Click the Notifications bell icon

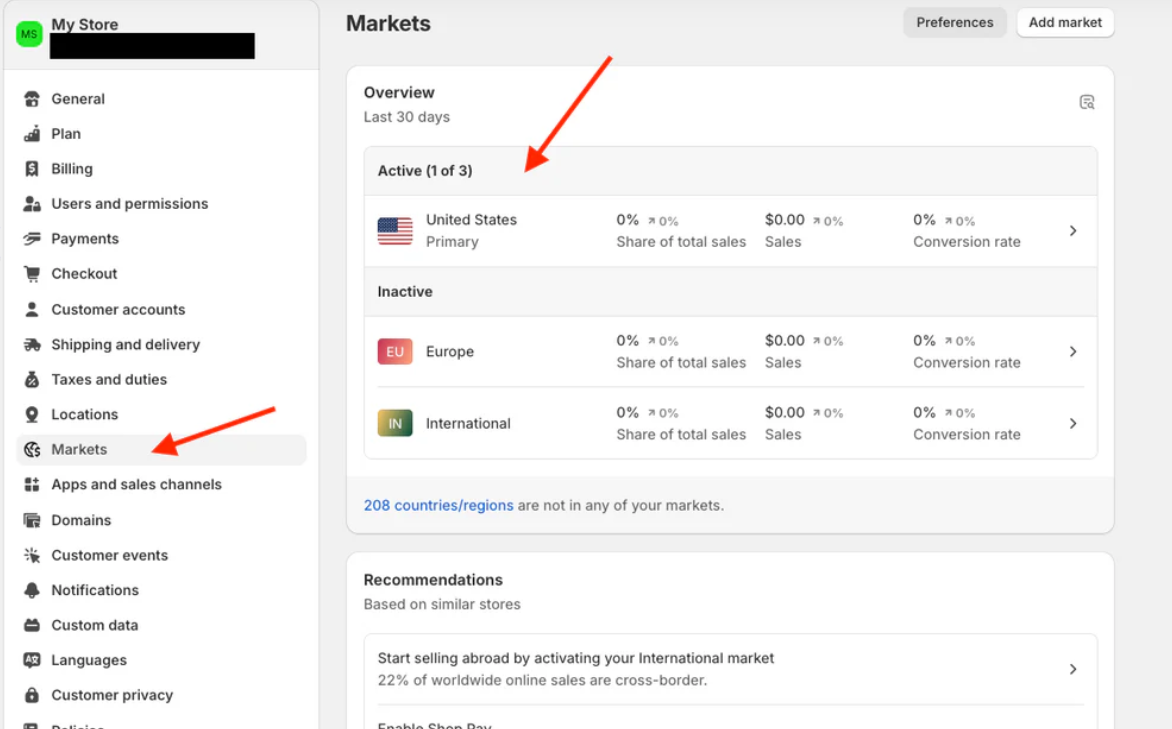32,590
